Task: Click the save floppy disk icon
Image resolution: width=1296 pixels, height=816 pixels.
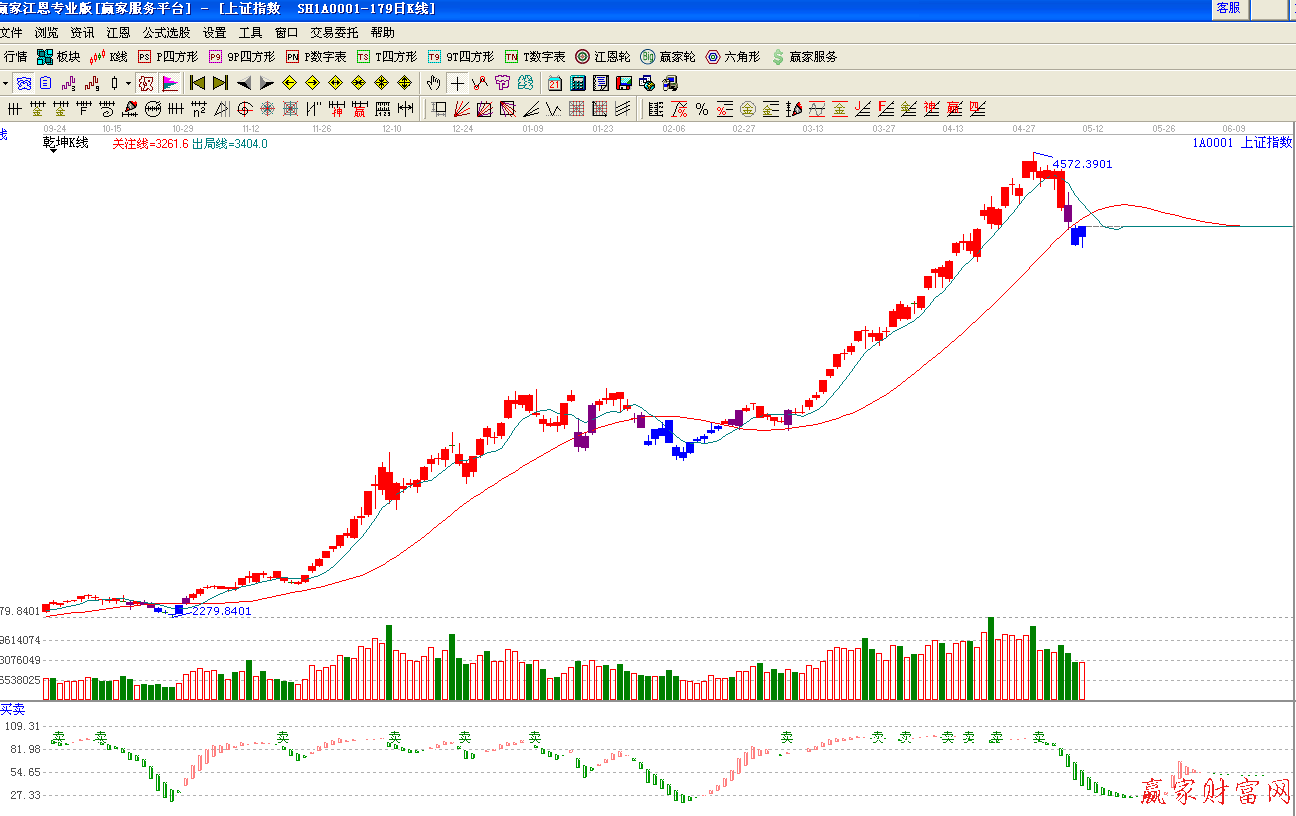Action: tap(624, 83)
